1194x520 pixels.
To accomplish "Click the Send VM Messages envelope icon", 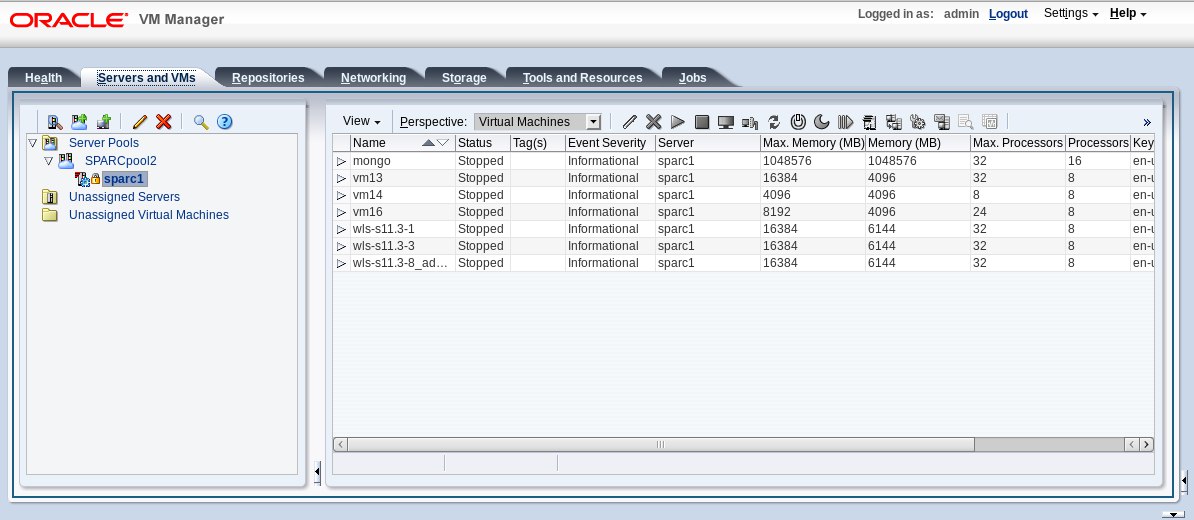I will pyautogui.click(x=942, y=122).
